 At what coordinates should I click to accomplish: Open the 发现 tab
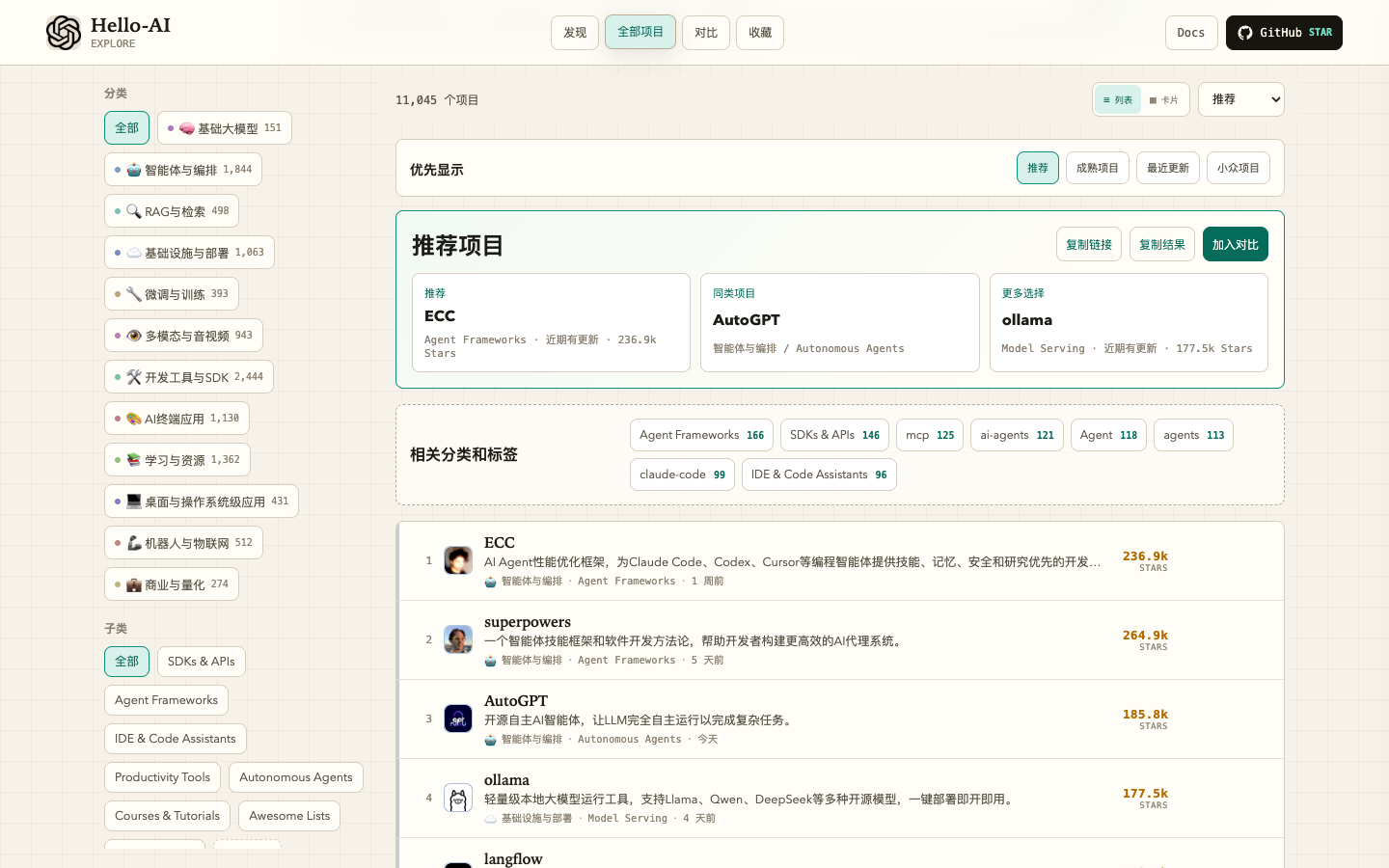(575, 33)
